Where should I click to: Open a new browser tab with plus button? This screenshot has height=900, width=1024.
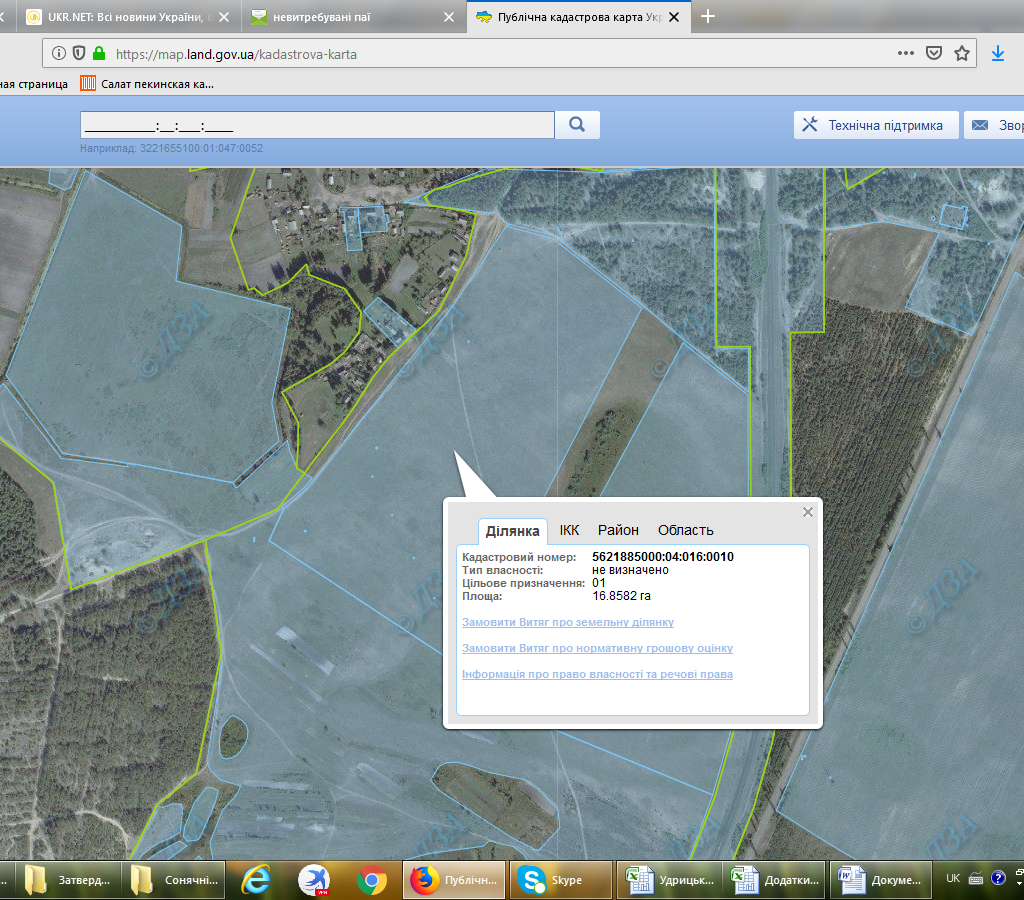coord(709,16)
